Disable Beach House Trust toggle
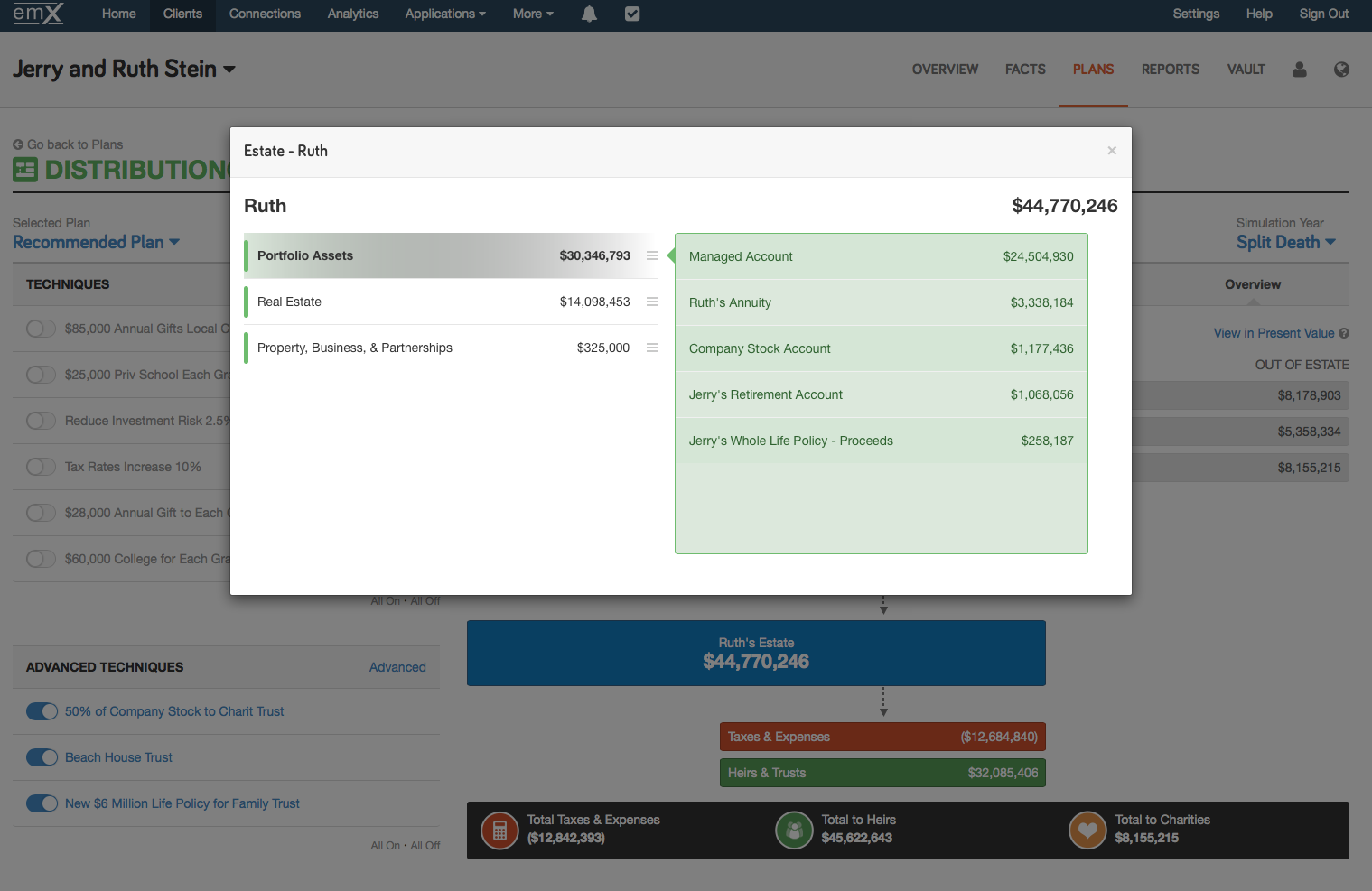The height and width of the screenshot is (891, 1372). coord(42,757)
